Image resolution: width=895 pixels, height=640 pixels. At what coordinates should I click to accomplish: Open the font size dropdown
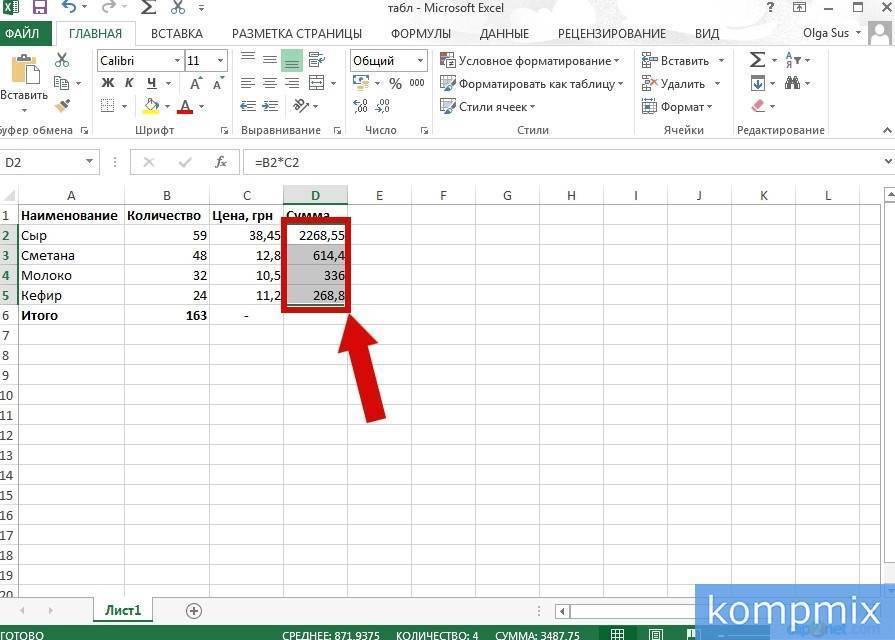click(x=218, y=60)
